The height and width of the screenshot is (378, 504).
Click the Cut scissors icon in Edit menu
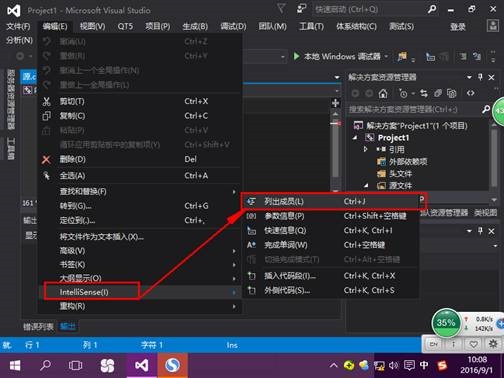tap(46, 101)
